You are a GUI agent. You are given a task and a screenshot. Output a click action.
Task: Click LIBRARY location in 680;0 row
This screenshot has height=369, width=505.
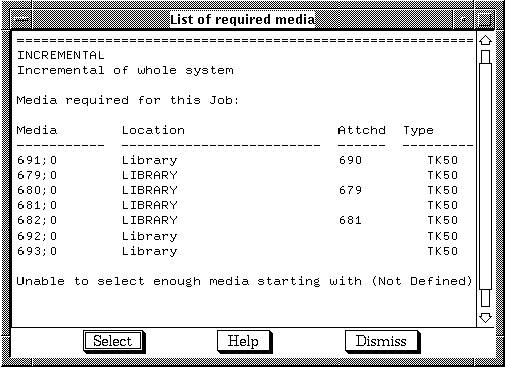point(150,190)
